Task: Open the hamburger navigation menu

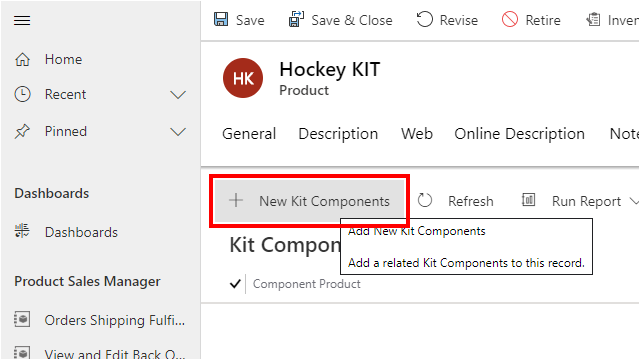Action: click(x=22, y=20)
